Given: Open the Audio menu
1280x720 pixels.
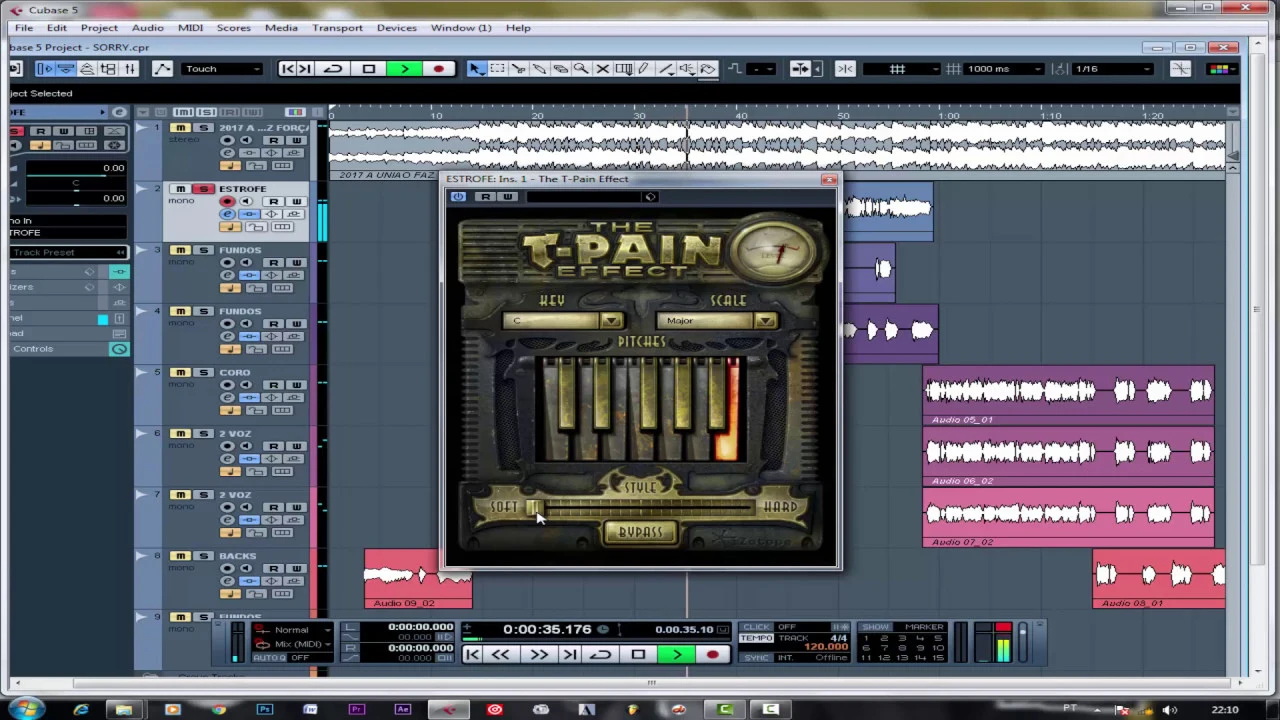Looking at the screenshot, I should (x=147, y=28).
